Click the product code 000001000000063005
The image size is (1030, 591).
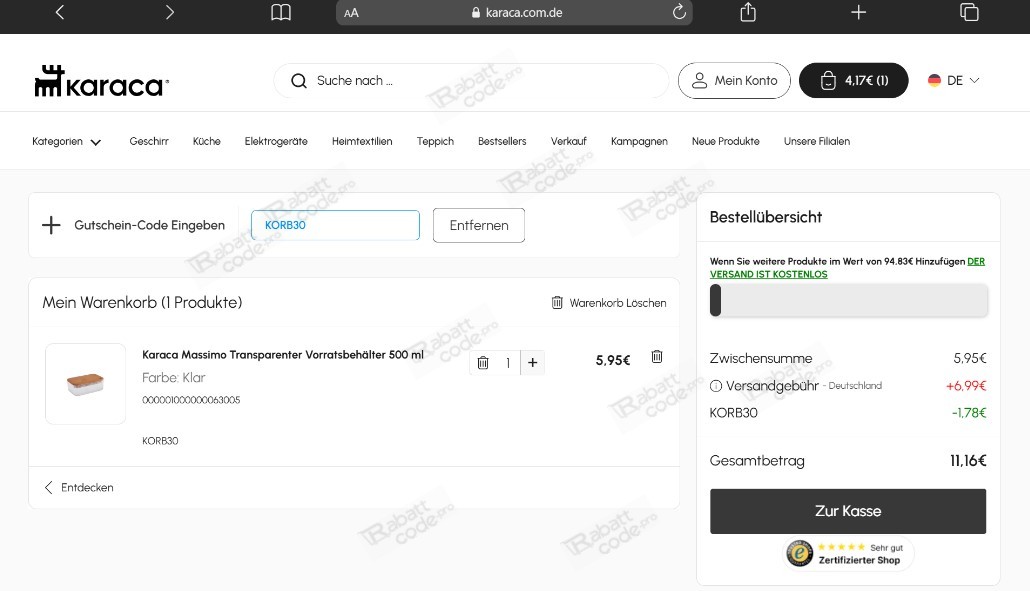tap(191, 400)
